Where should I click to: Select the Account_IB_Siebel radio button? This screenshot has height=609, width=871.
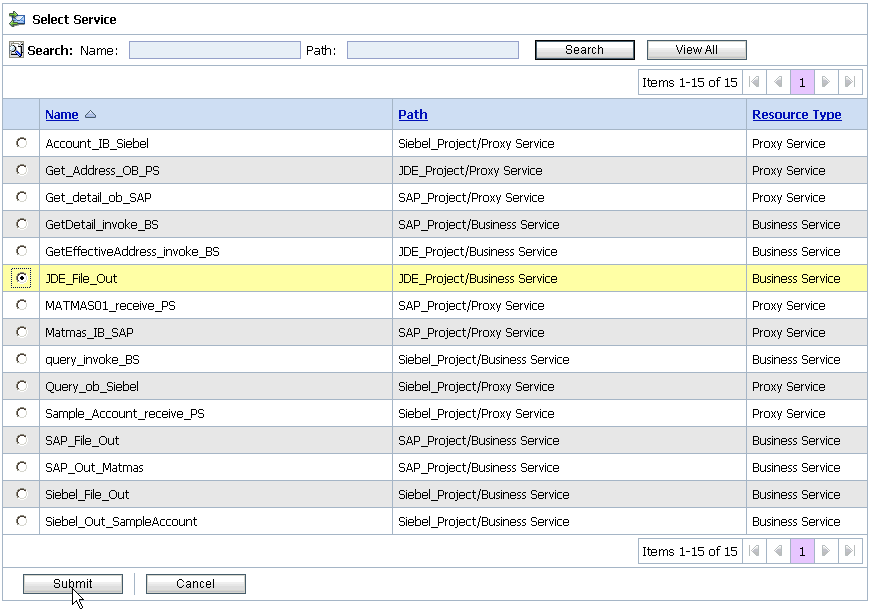click(x=20, y=143)
